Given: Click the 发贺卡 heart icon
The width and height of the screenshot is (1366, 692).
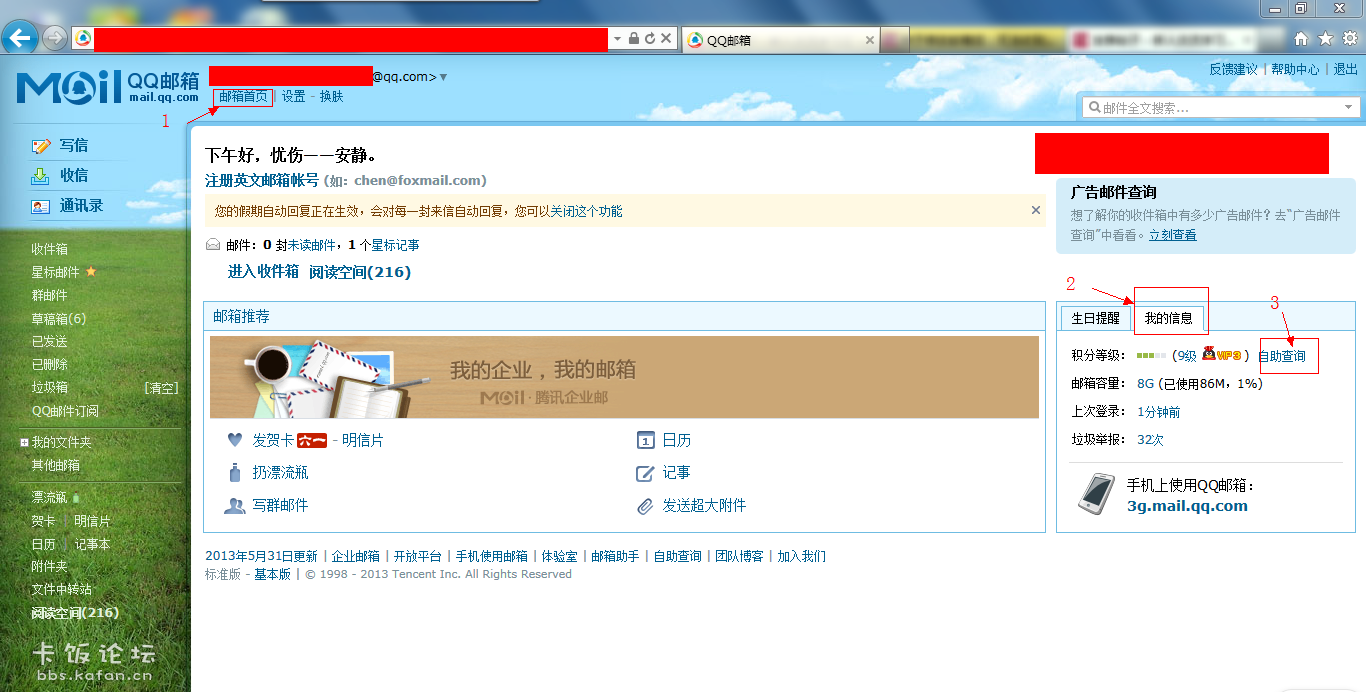Looking at the screenshot, I should 236,439.
